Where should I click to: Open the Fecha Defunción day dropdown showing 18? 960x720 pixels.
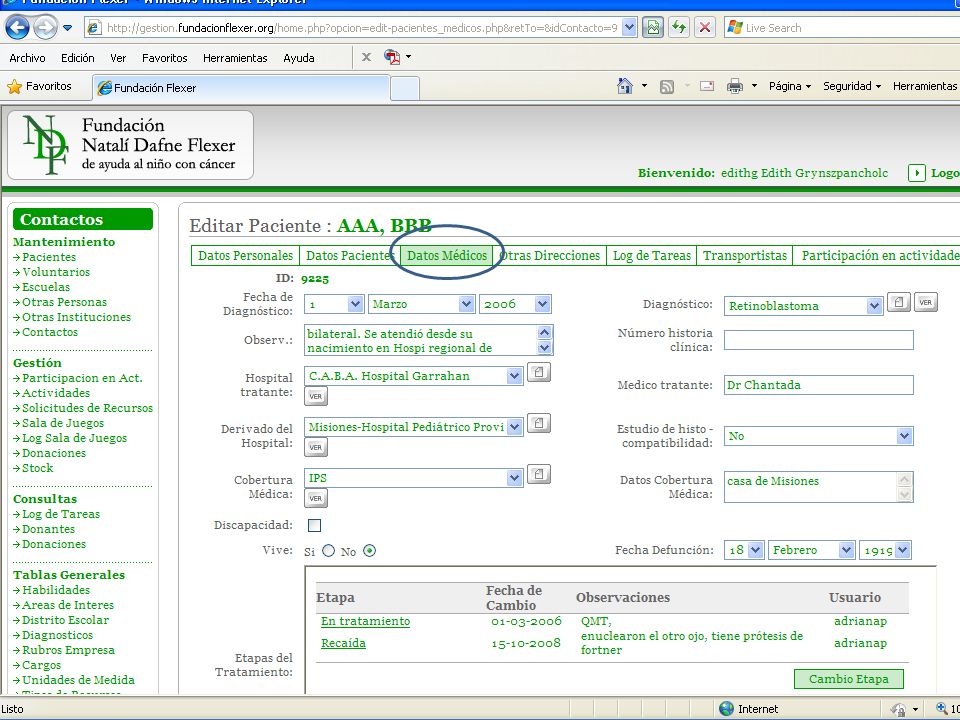click(756, 550)
